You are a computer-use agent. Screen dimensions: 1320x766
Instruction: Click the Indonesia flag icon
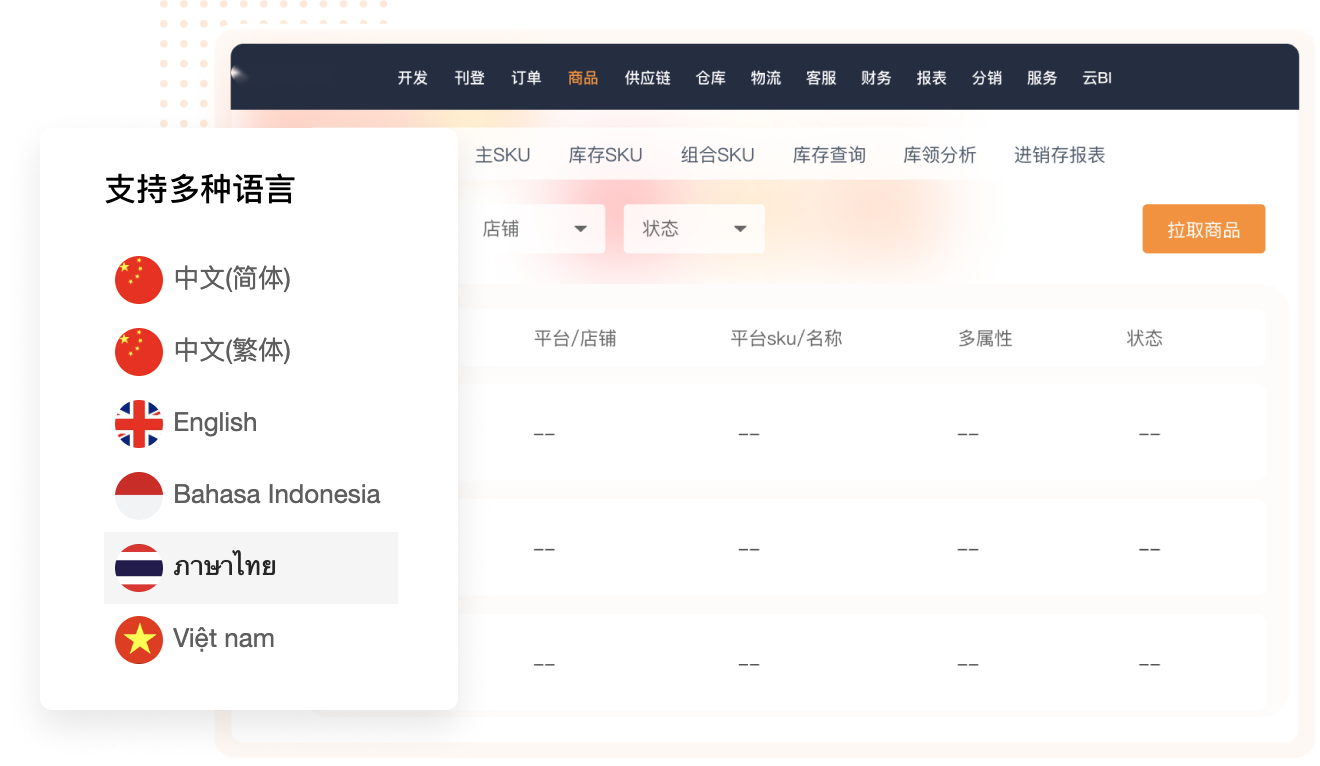pyautogui.click(x=139, y=495)
